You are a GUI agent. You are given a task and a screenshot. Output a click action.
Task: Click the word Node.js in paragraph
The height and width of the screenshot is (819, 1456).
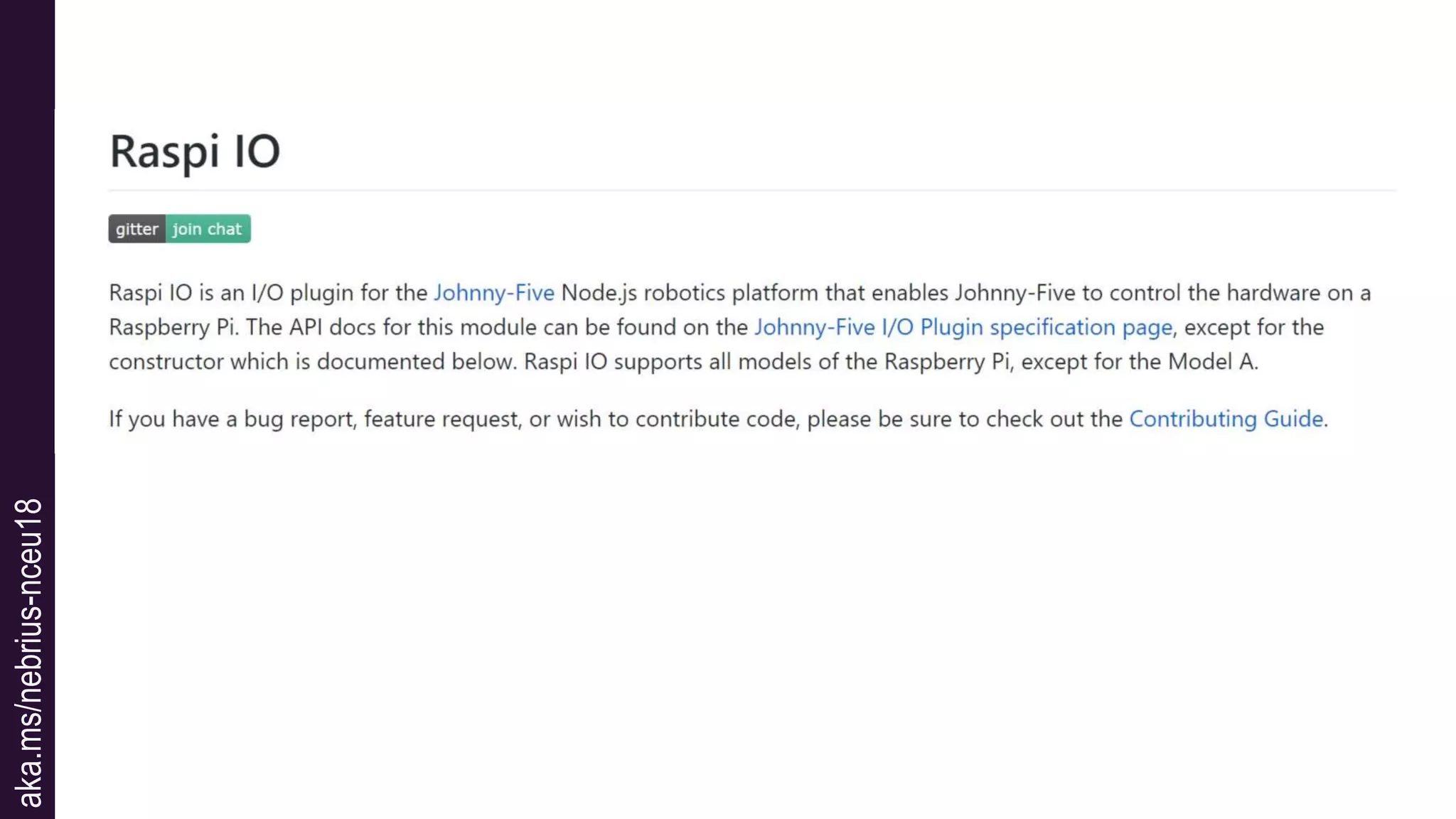[x=599, y=293]
